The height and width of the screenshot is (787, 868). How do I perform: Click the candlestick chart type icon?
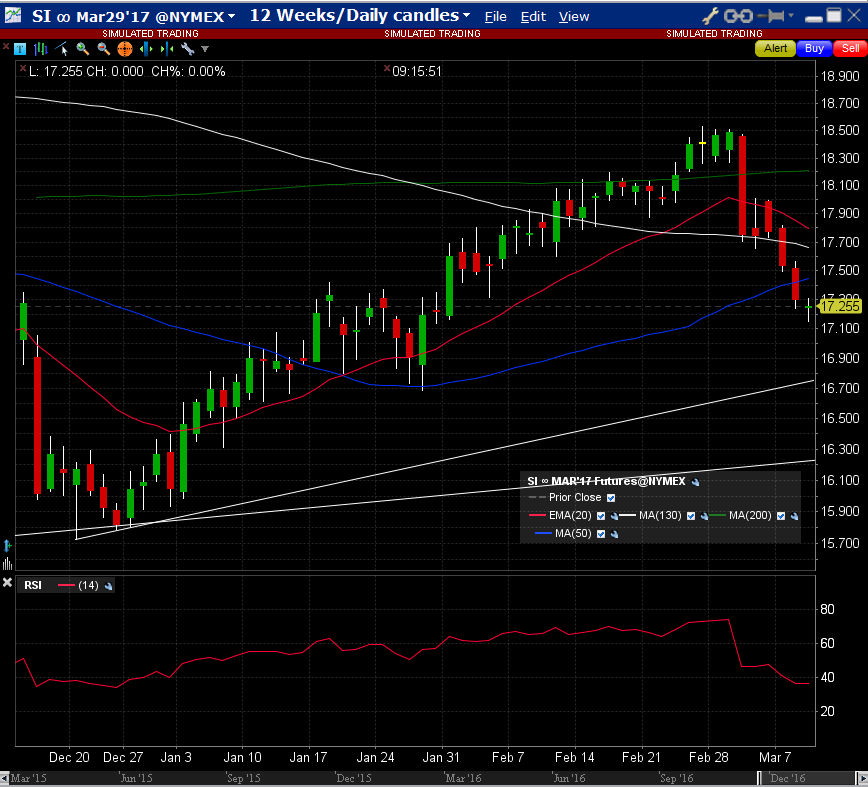41,49
